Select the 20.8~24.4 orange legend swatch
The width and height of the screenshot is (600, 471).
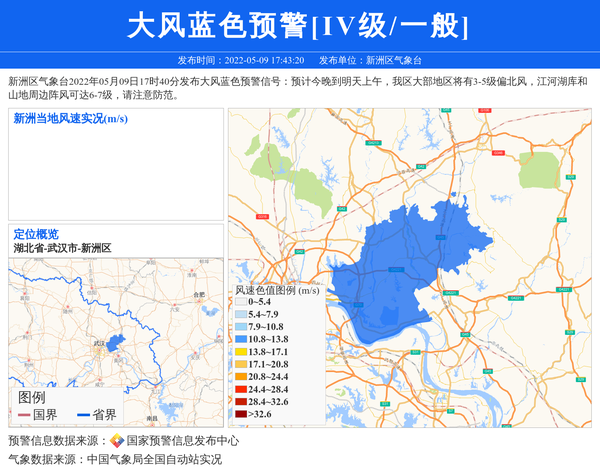[x=241, y=377]
